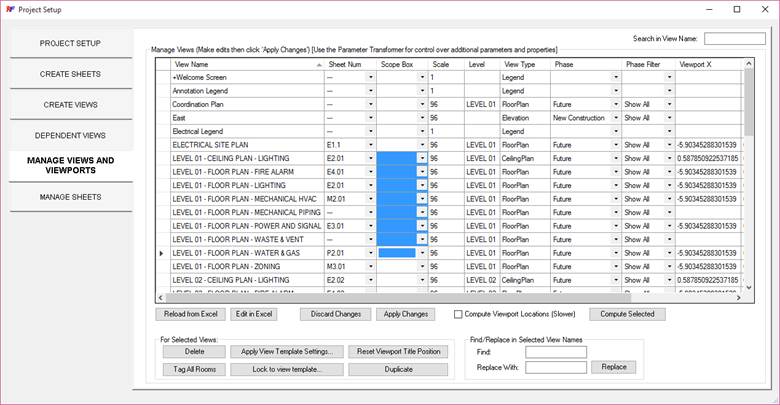Open Edit in Excel

[254, 314]
